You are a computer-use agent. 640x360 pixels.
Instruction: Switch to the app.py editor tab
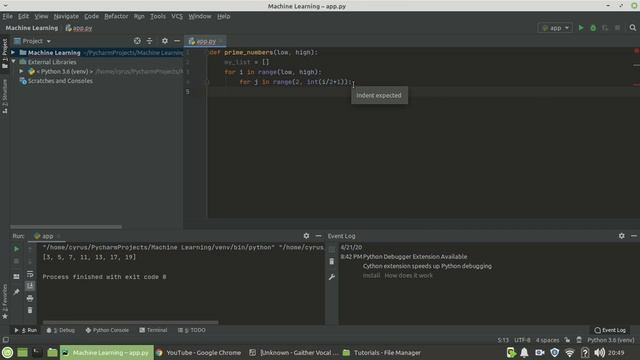205,41
